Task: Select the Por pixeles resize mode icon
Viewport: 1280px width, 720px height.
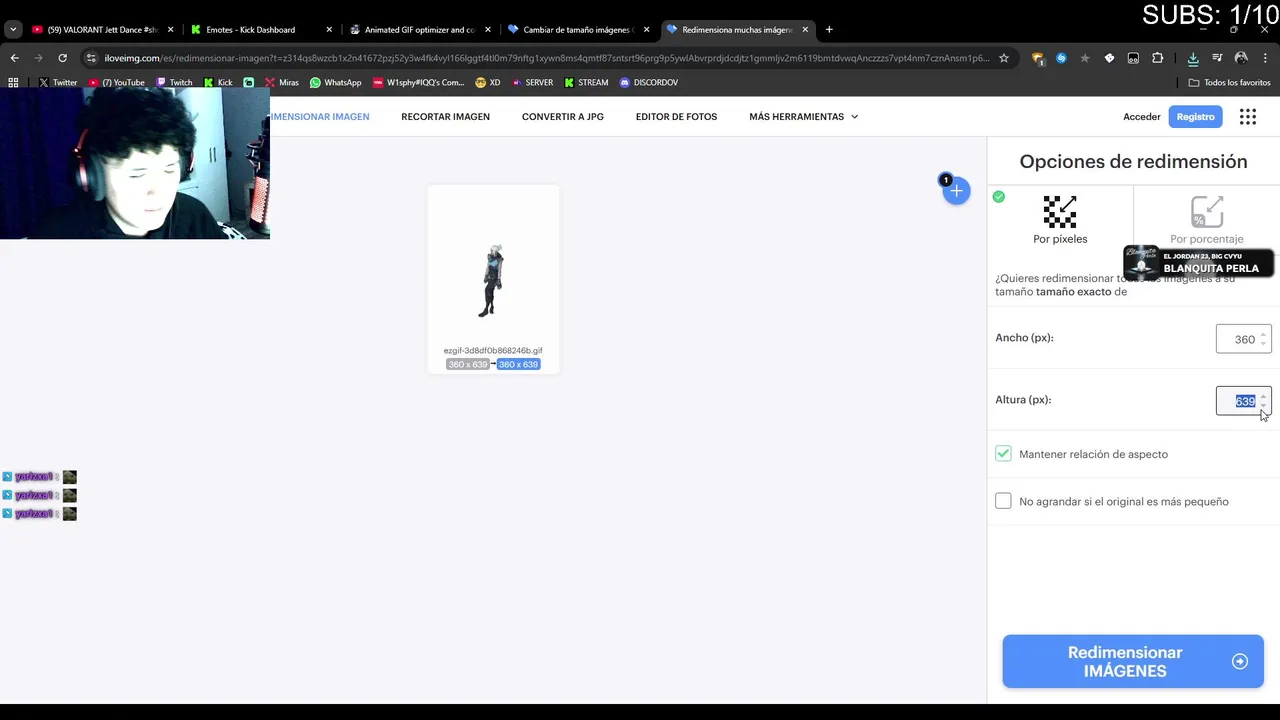Action: [1060, 212]
